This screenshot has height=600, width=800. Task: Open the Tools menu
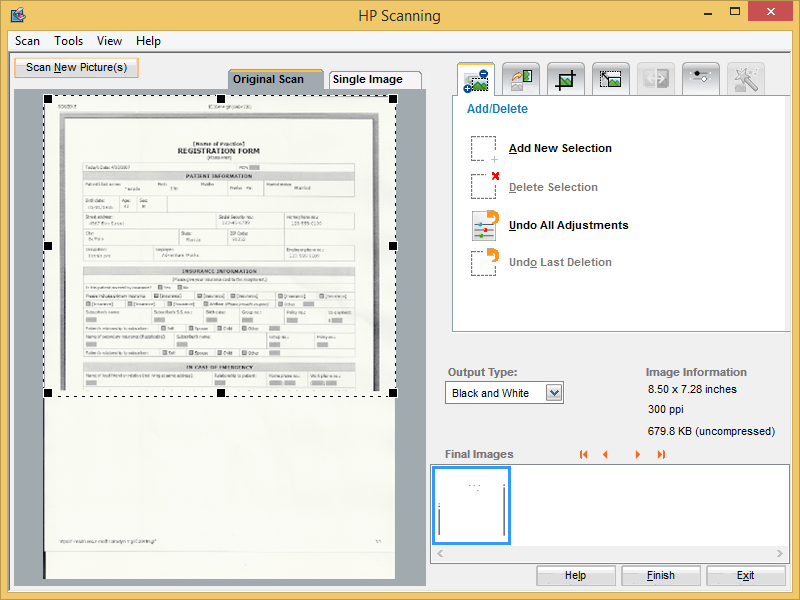[x=69, y=41]
